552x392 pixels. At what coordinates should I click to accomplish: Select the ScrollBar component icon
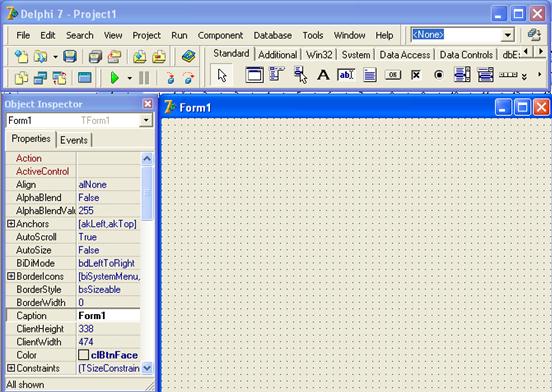tap(508, 75)
